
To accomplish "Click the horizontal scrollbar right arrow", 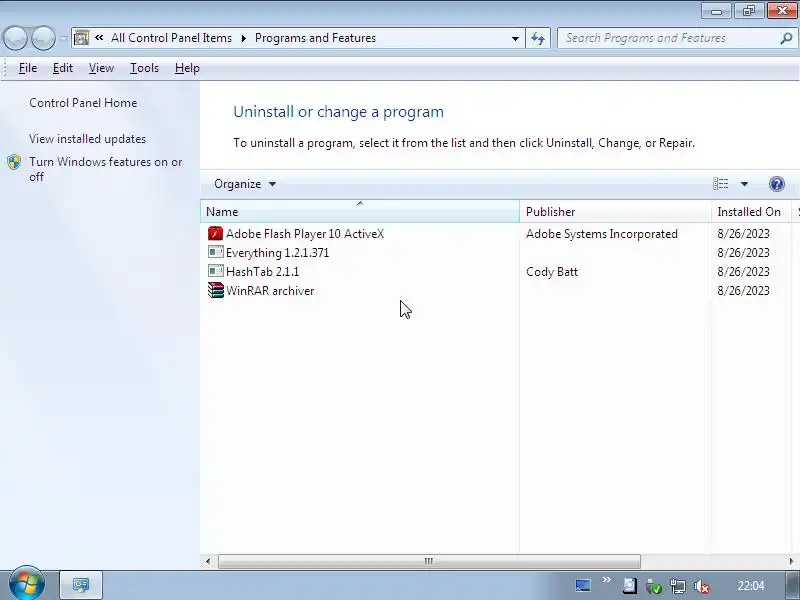I will click(x=791, y=561).
